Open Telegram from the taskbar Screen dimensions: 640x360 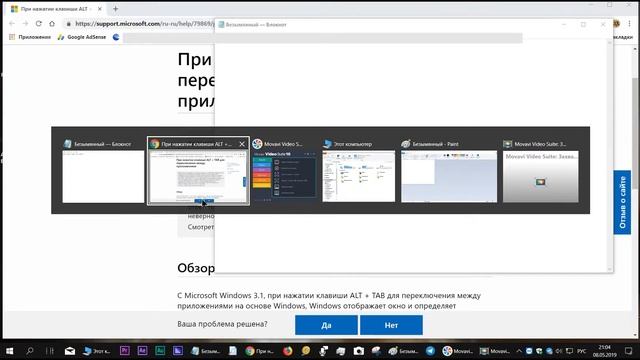click(430, 351)
